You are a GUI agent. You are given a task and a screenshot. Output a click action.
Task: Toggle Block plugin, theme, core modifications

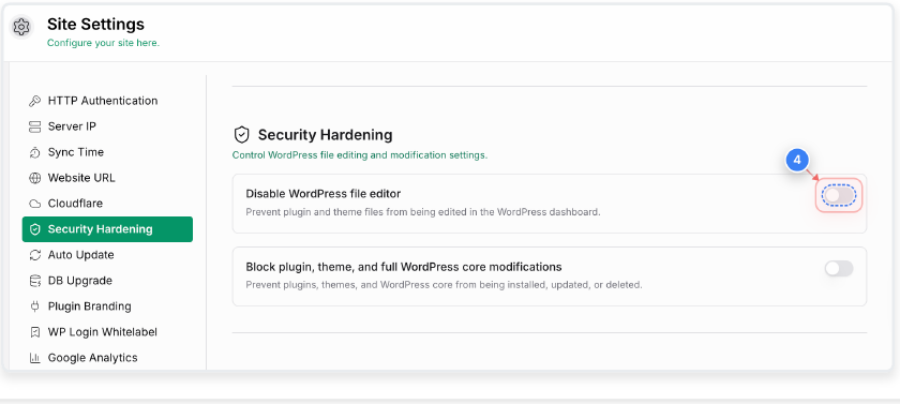(x=839, y=268)
